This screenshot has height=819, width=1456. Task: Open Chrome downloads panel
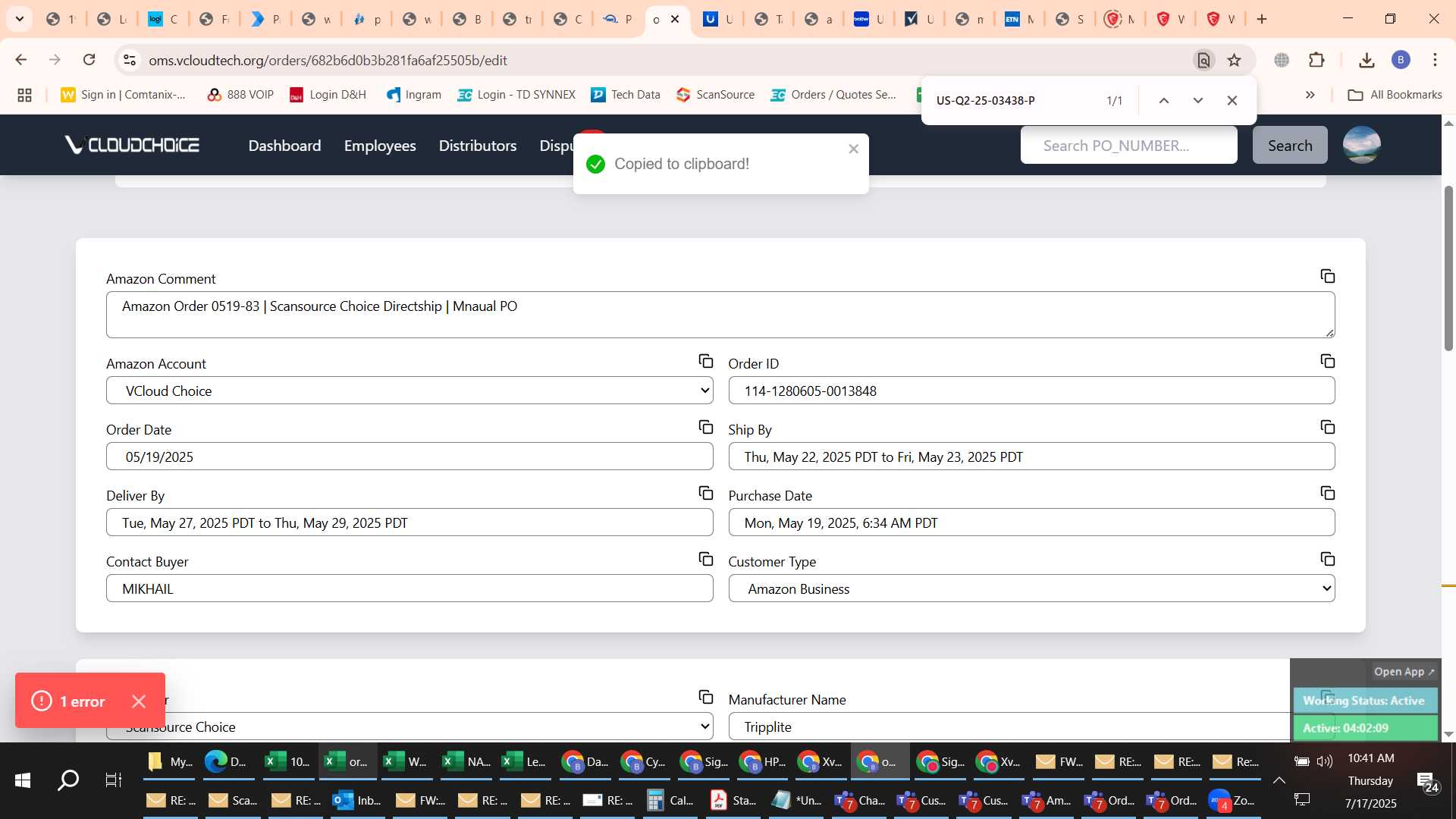click(1367, 60)
